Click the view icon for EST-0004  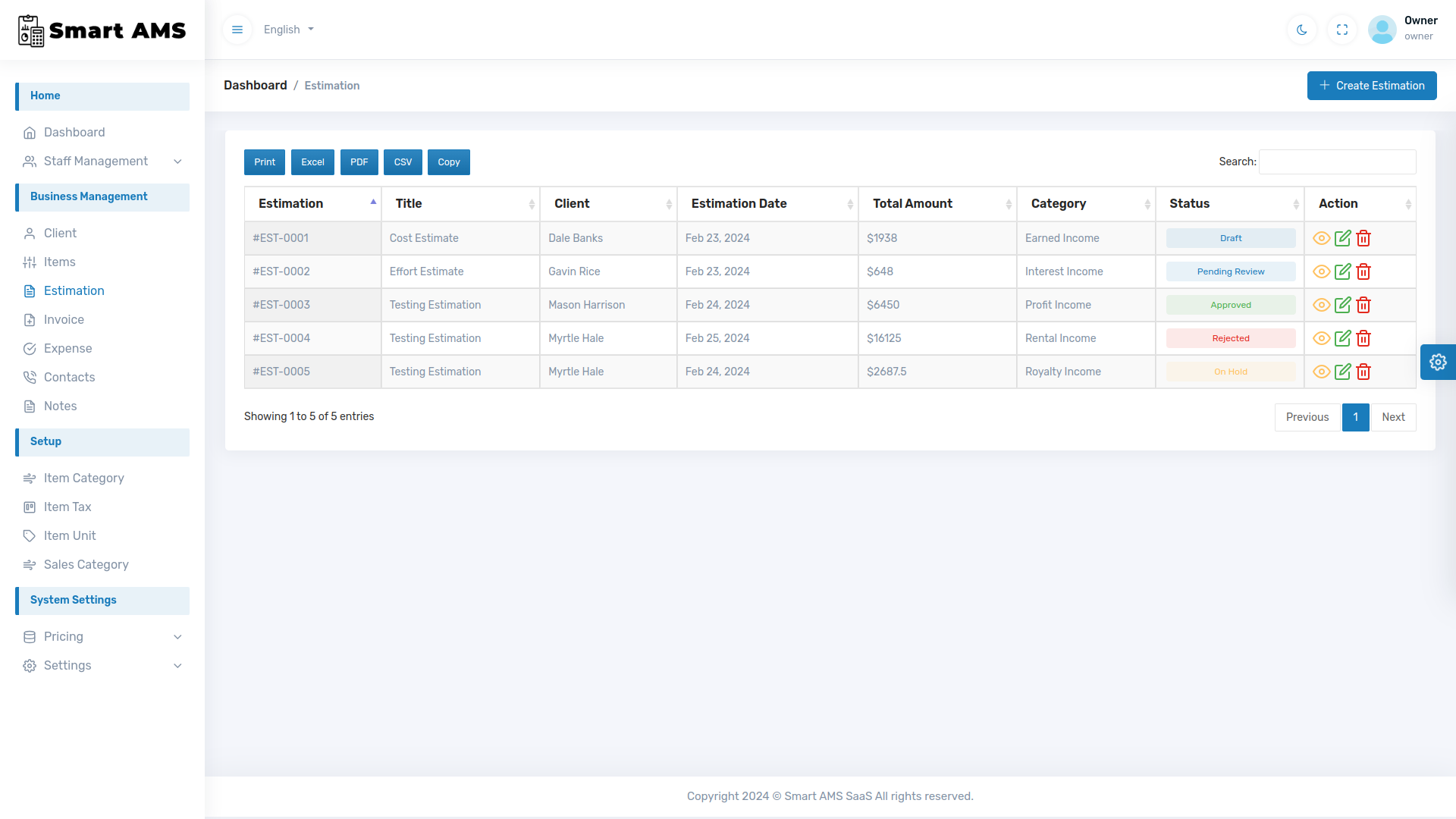[1322, 338]
